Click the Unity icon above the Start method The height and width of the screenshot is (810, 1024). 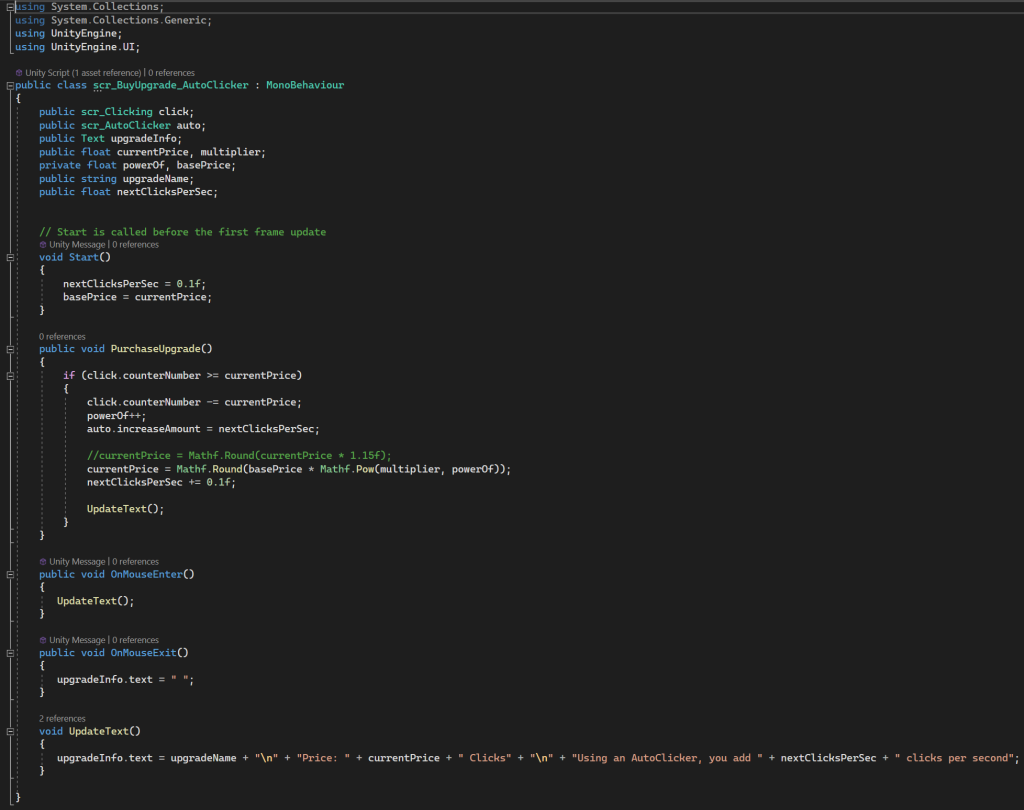pyautogui.click(x=43, y=244)
